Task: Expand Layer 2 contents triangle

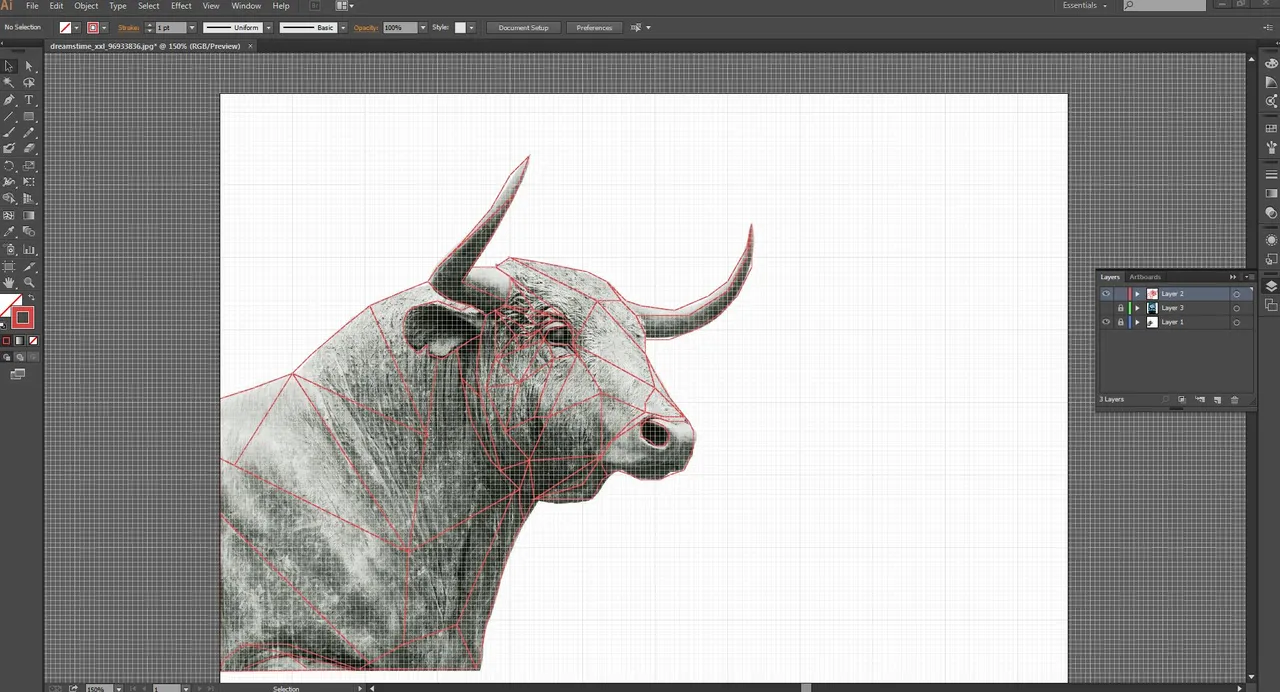Action: click(x=1137, y=294)
